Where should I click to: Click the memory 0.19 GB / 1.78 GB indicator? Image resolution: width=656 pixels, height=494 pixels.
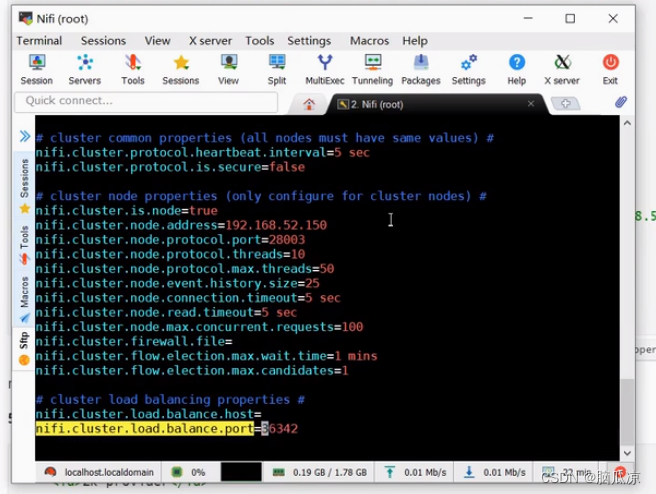point(320,472)
